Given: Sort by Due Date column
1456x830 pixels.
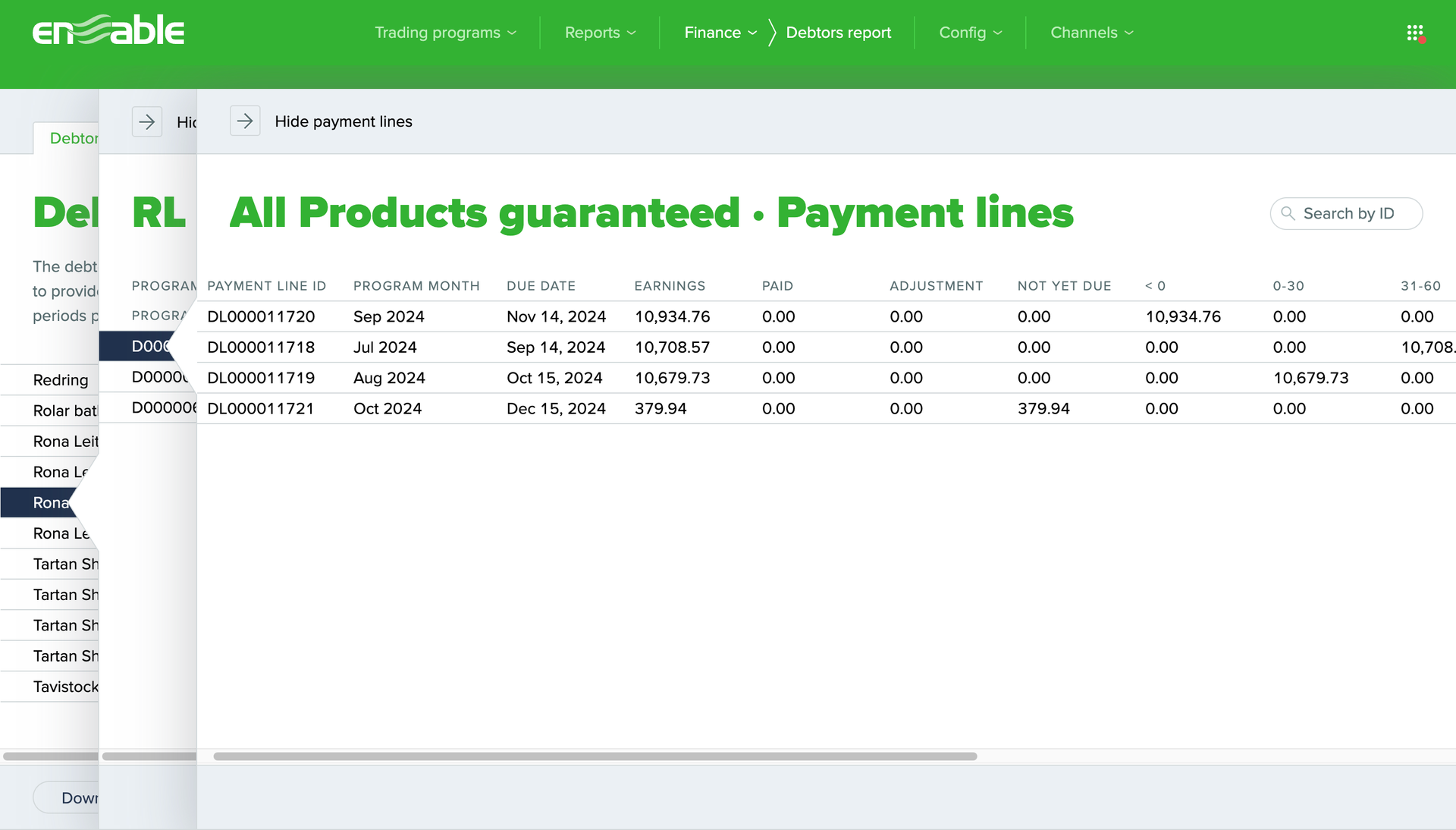Looking at the screenshot, I should point(541,286).
